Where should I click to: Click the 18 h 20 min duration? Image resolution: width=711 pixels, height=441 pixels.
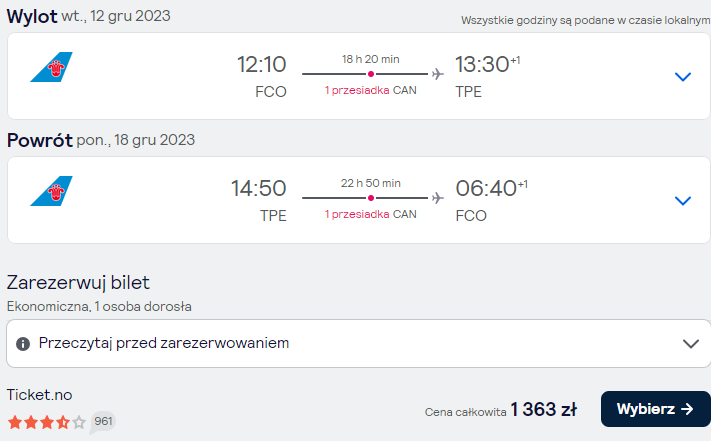tap(370, 59)
